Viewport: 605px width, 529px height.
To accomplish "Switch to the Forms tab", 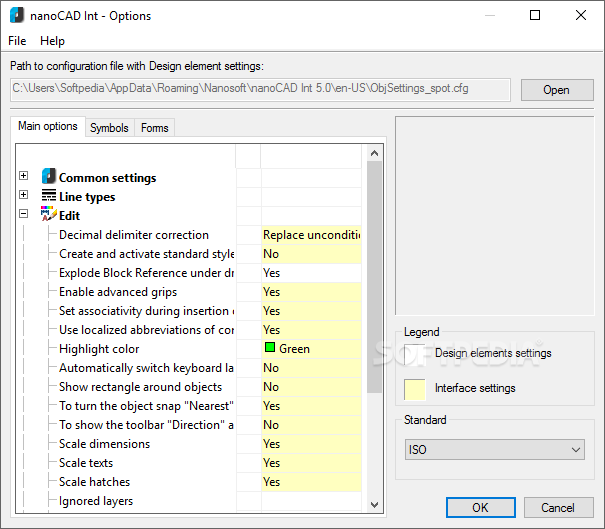I will click(x=154, y=128).
